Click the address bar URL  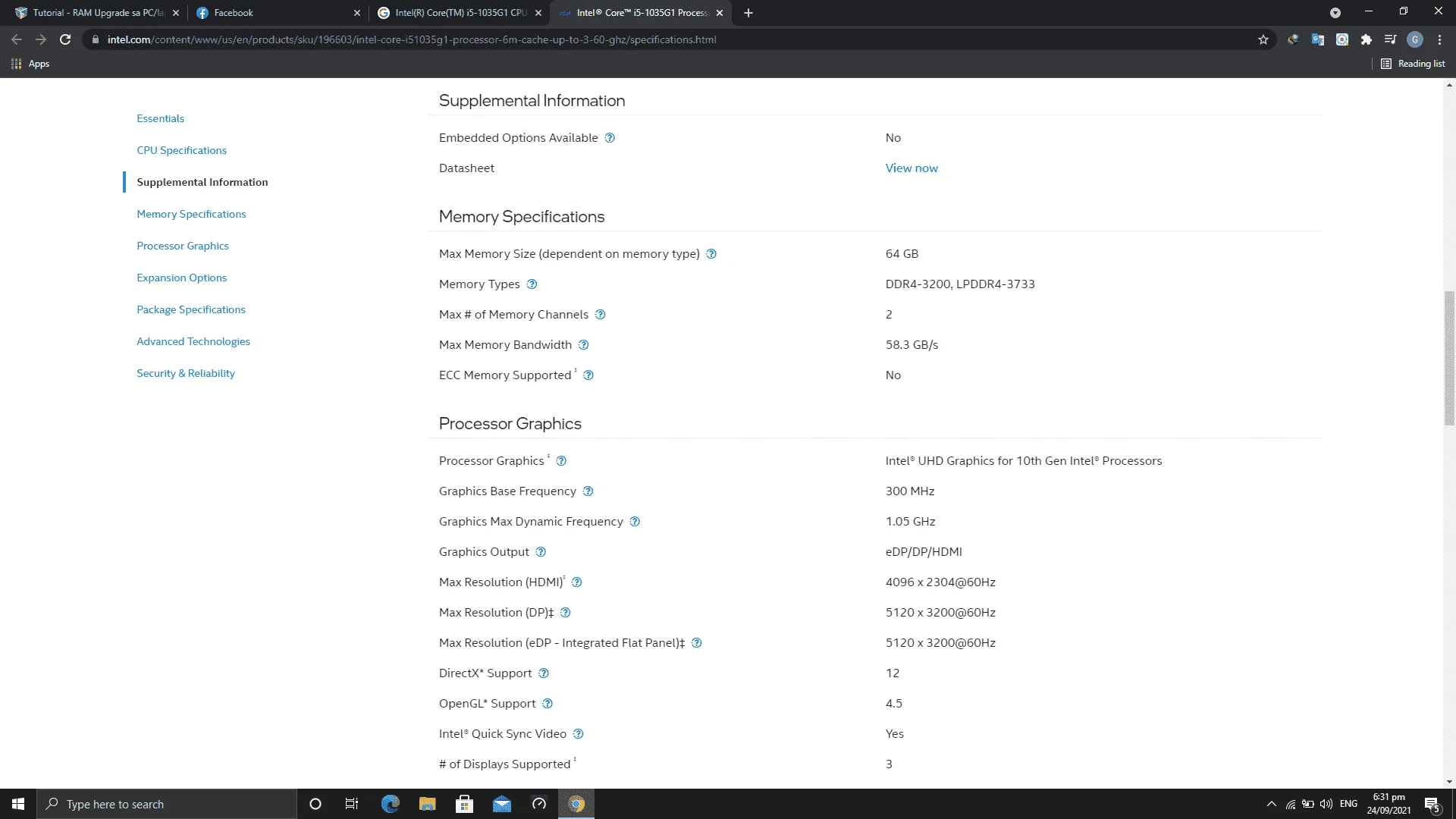point(411,39)
